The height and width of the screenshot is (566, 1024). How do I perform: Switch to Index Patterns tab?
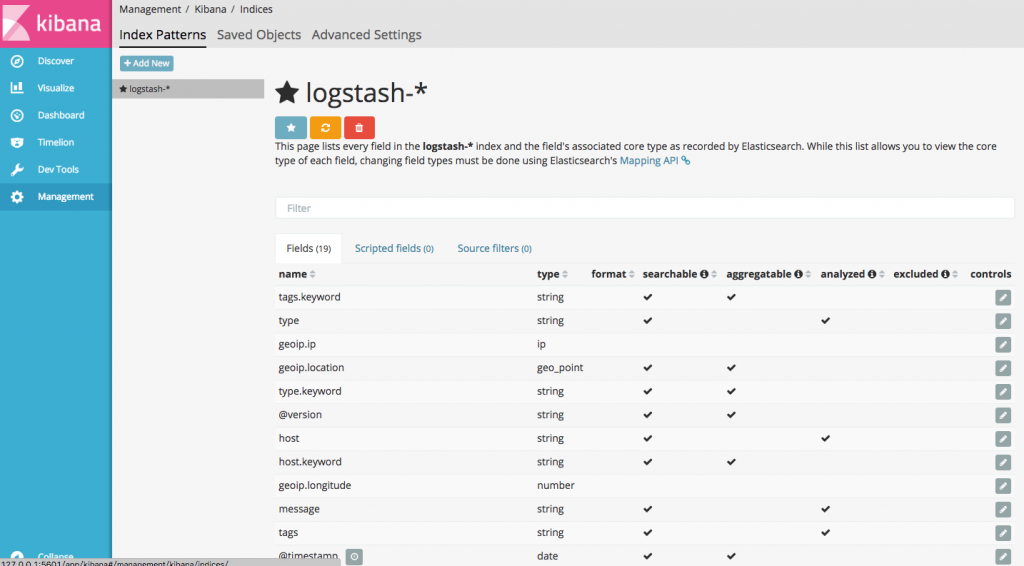tap(163, 35)
